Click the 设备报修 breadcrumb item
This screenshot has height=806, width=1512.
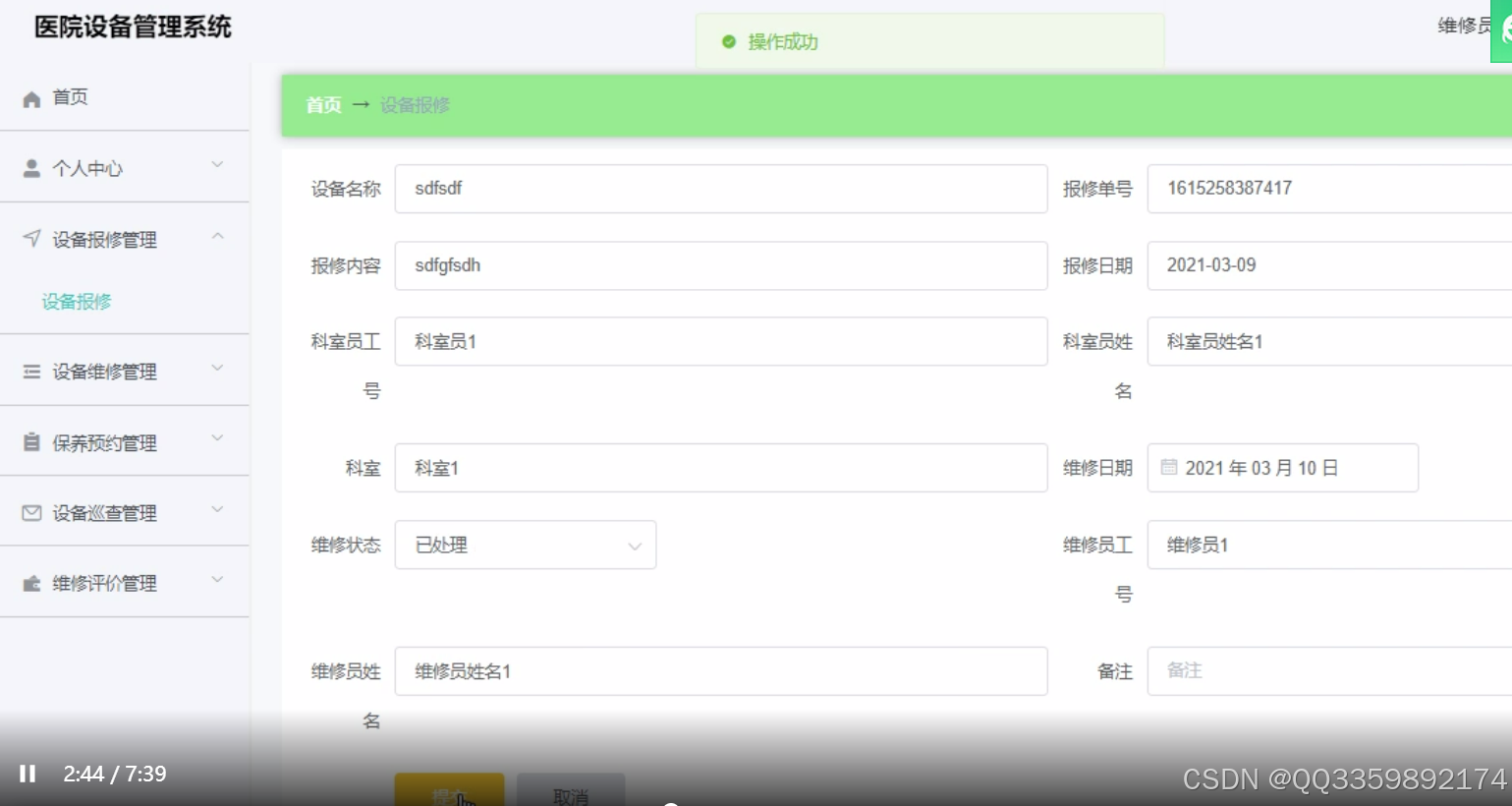tap(415, 105)
